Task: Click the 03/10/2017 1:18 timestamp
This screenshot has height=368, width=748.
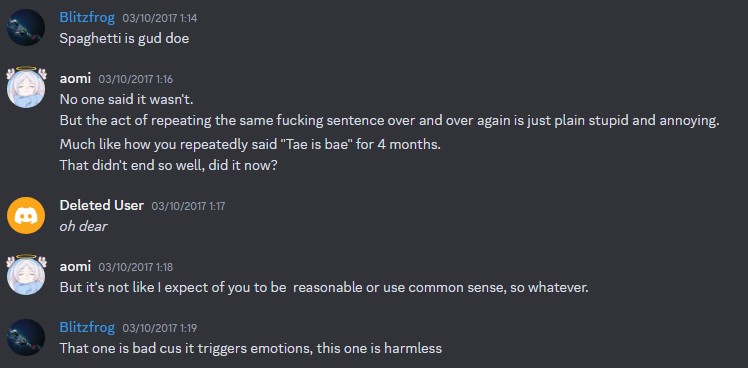Action: click(x=135, y=267)
